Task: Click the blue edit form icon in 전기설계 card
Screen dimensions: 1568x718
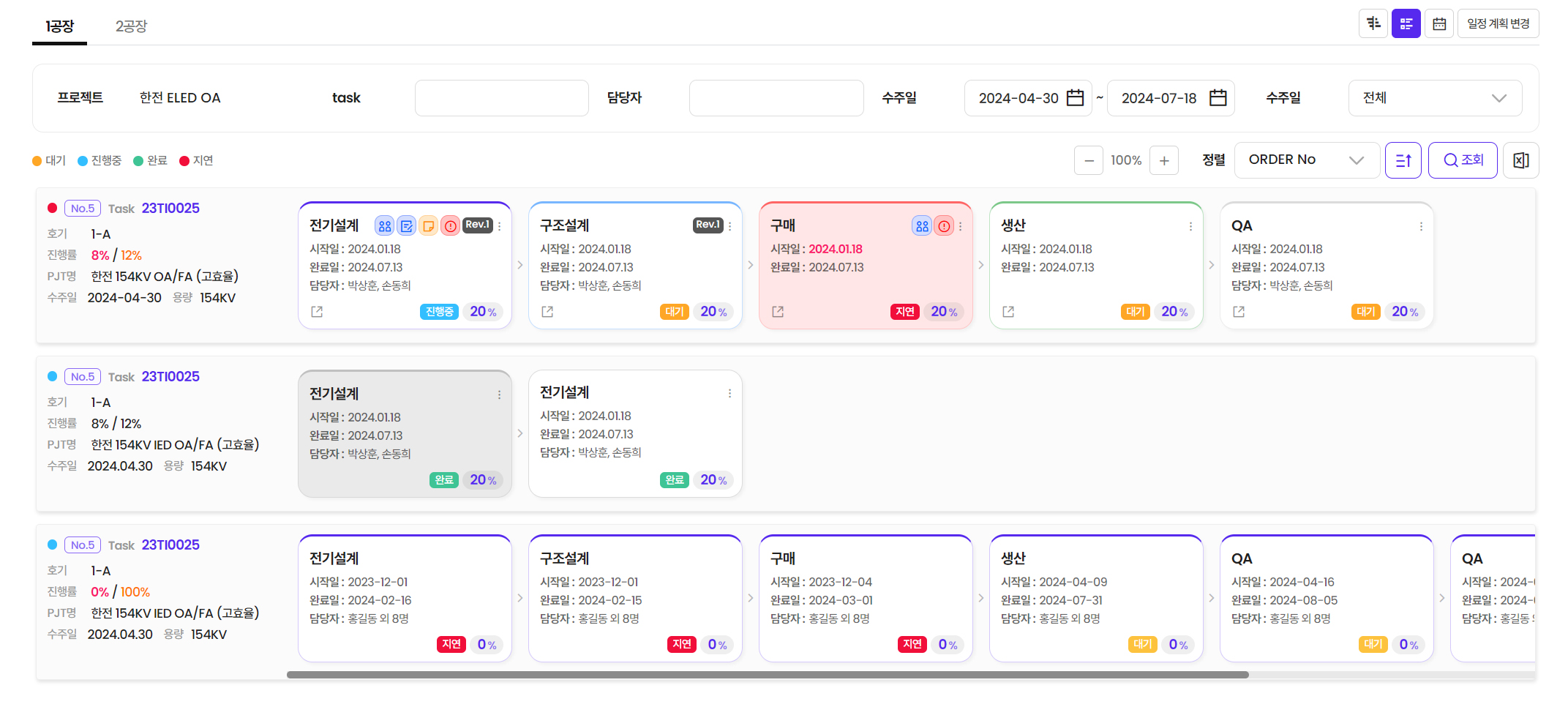Action: 407,226
